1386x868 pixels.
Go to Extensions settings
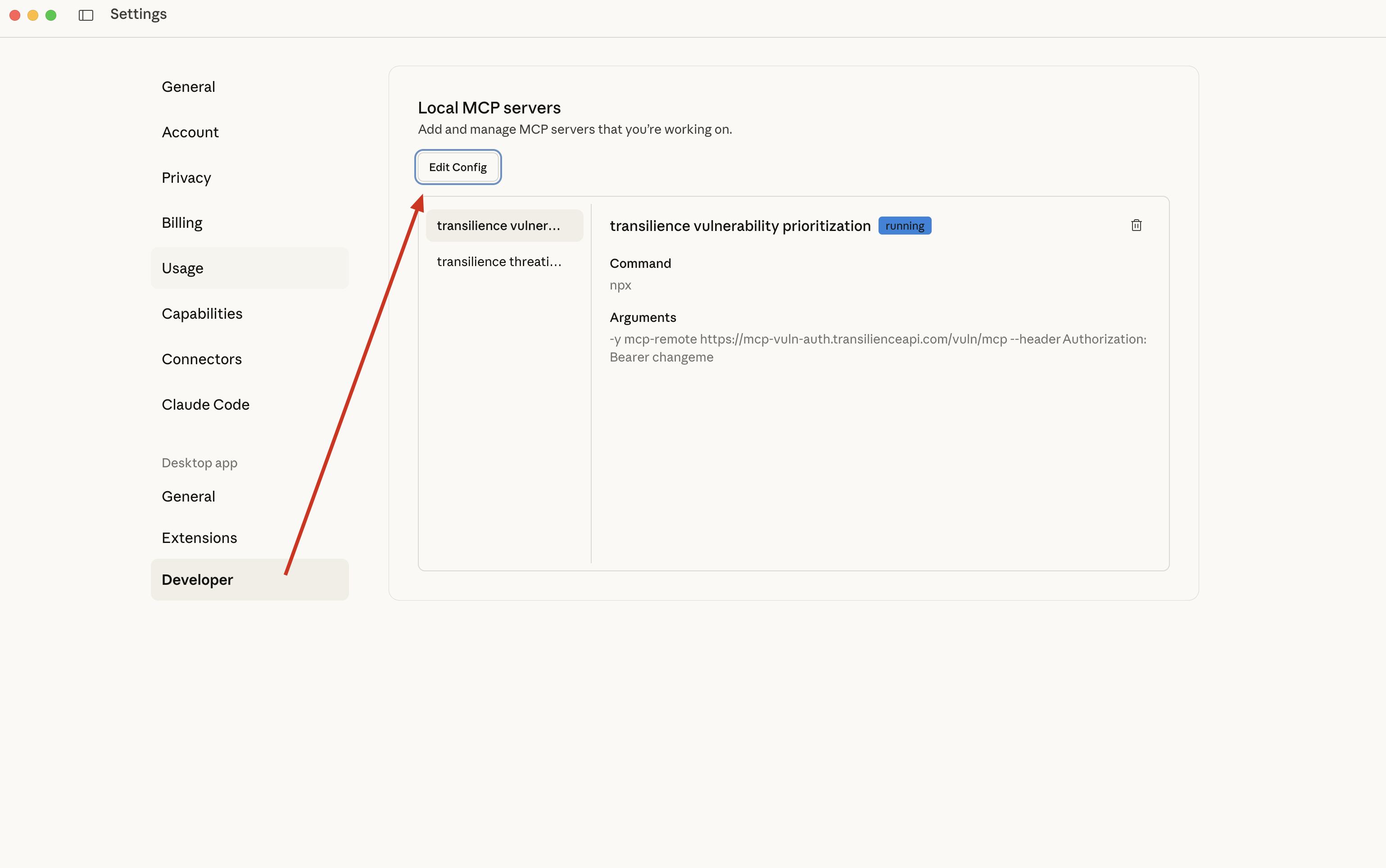tap(199, 538)
